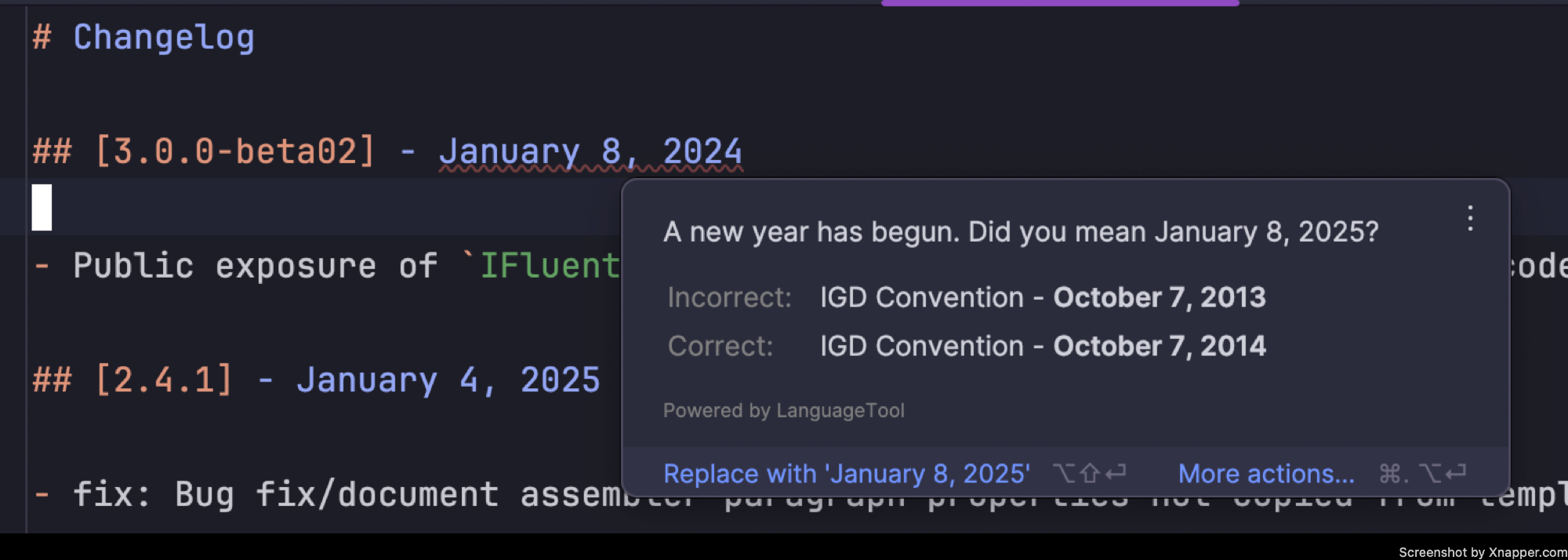Viewport: 1568px width, 560px height.
Task: Open the three-dot options menu in popup
Action: [x=1470, y=218]
